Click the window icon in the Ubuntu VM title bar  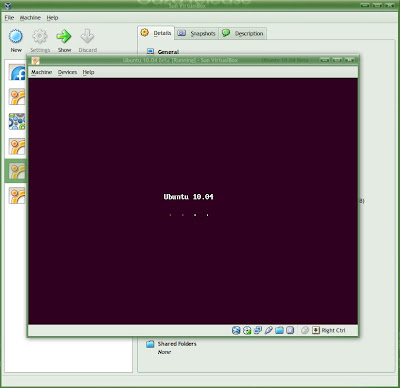(x=35, y=61)
